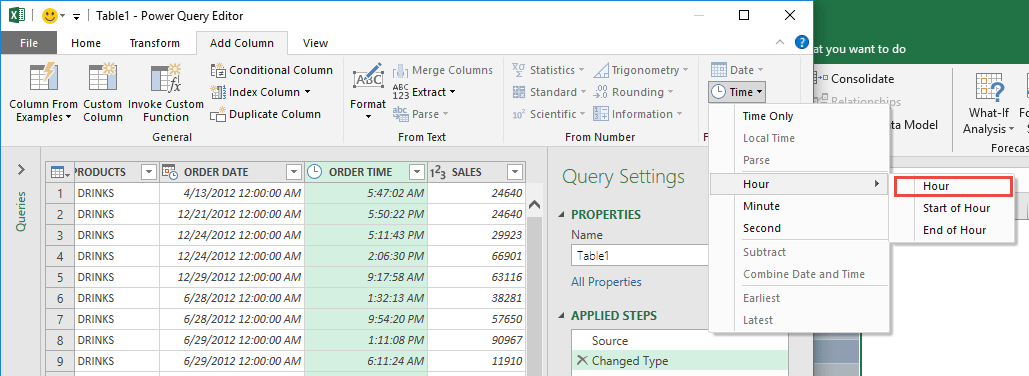Screen dimensions: 1029x376
Task: Open PRODUCTS column filter dropdown
Action: pyautogui.click(x=149, y=173)
